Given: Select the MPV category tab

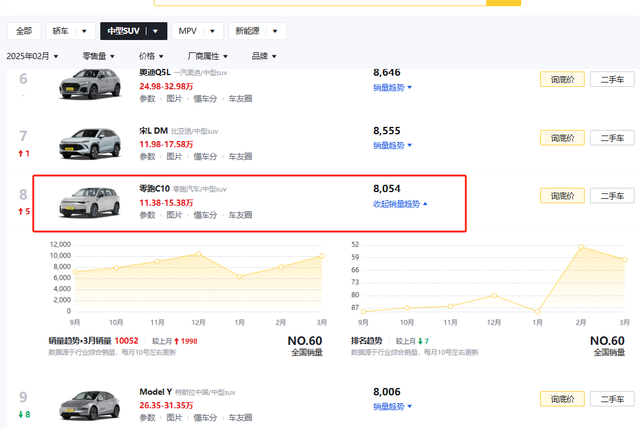Looking at the screenshot, I should [x=187, y=31].
